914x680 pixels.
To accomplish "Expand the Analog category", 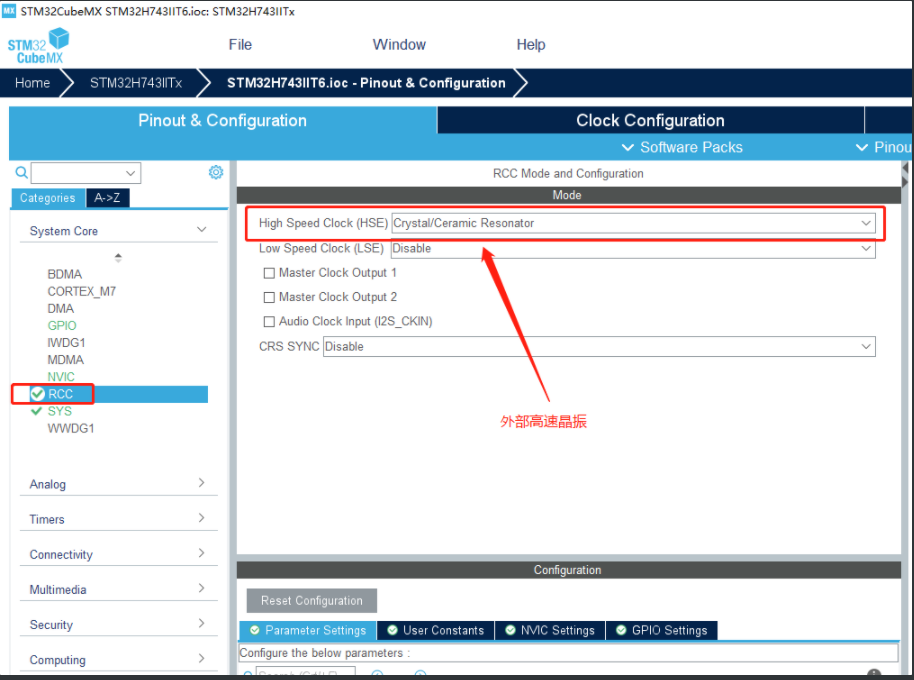I will tap(119, 484).
